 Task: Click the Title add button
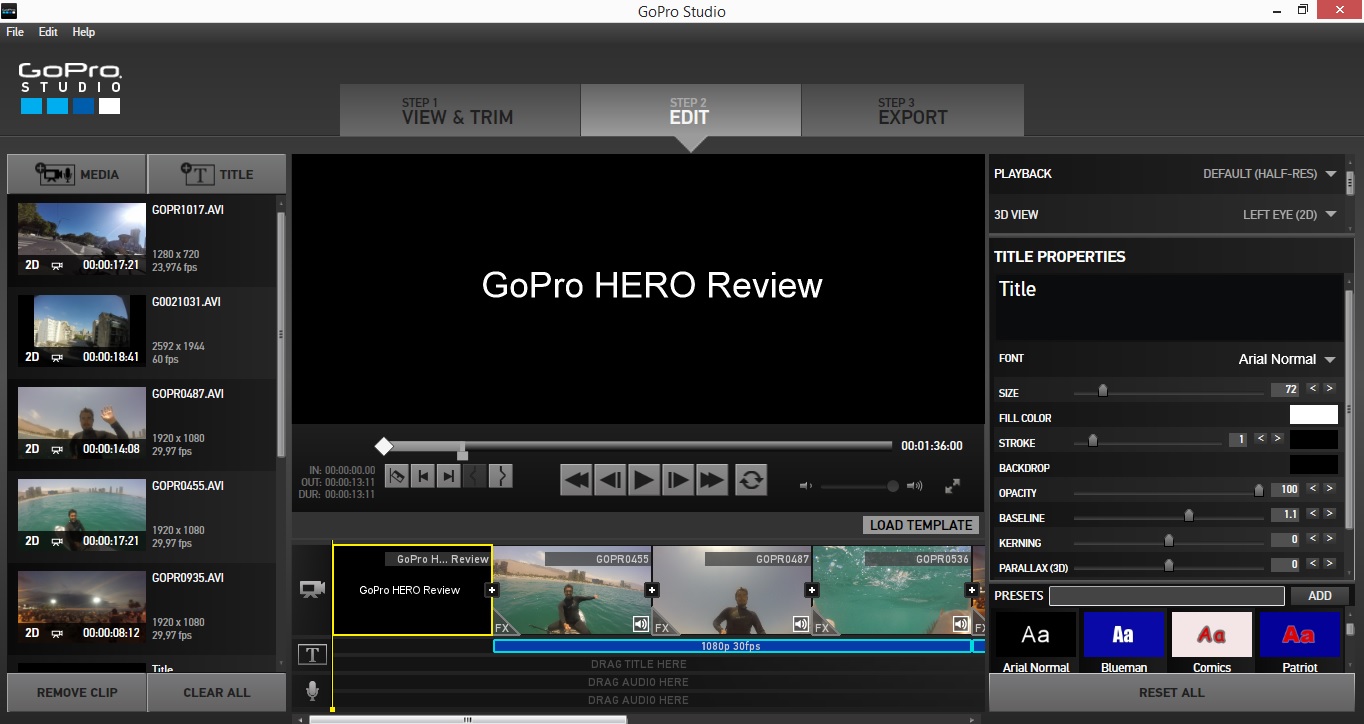217,174
